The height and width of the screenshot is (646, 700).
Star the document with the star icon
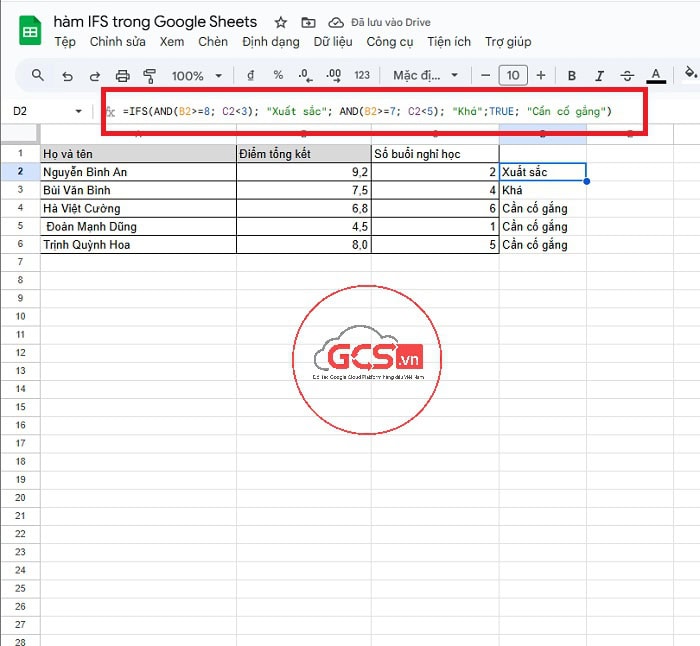[281, 22]
